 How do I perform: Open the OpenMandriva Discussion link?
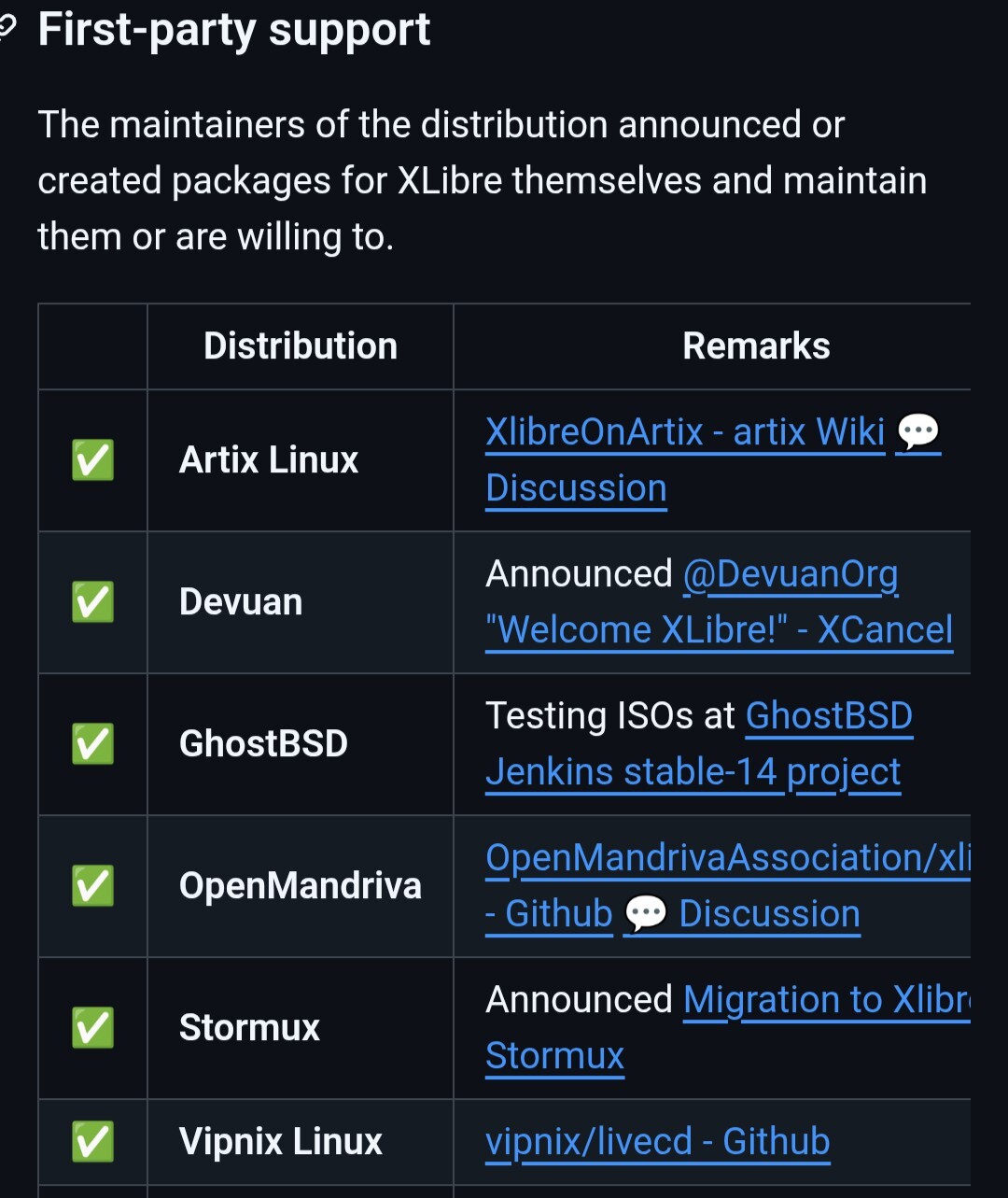(769, 914)
